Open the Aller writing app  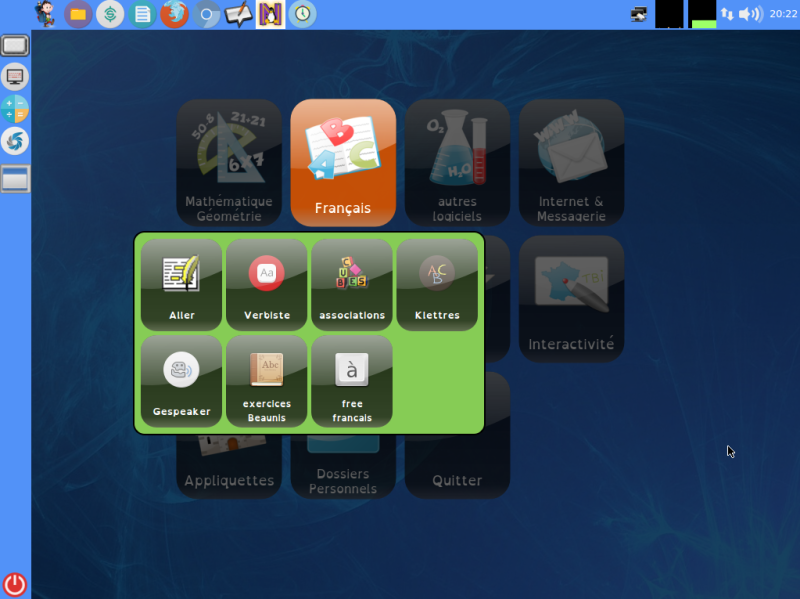[182, 285]
